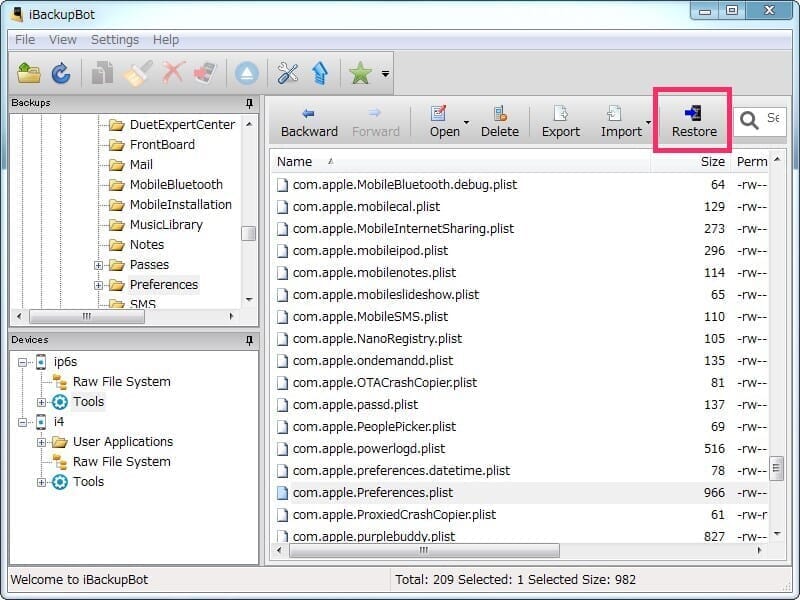The image size is (800, 600).
Task: Open the Settings menu
Action: [114, 39]
